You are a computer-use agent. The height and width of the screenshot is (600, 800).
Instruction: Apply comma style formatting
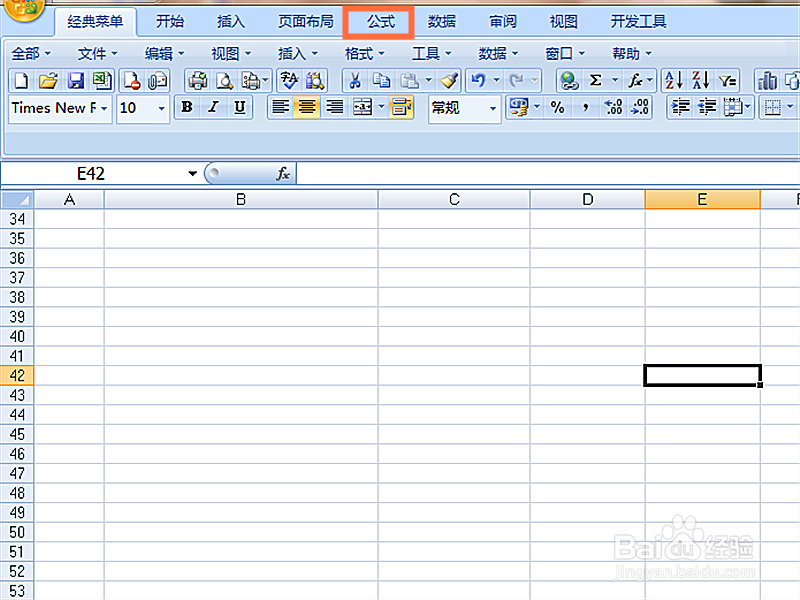click(586, 108)
